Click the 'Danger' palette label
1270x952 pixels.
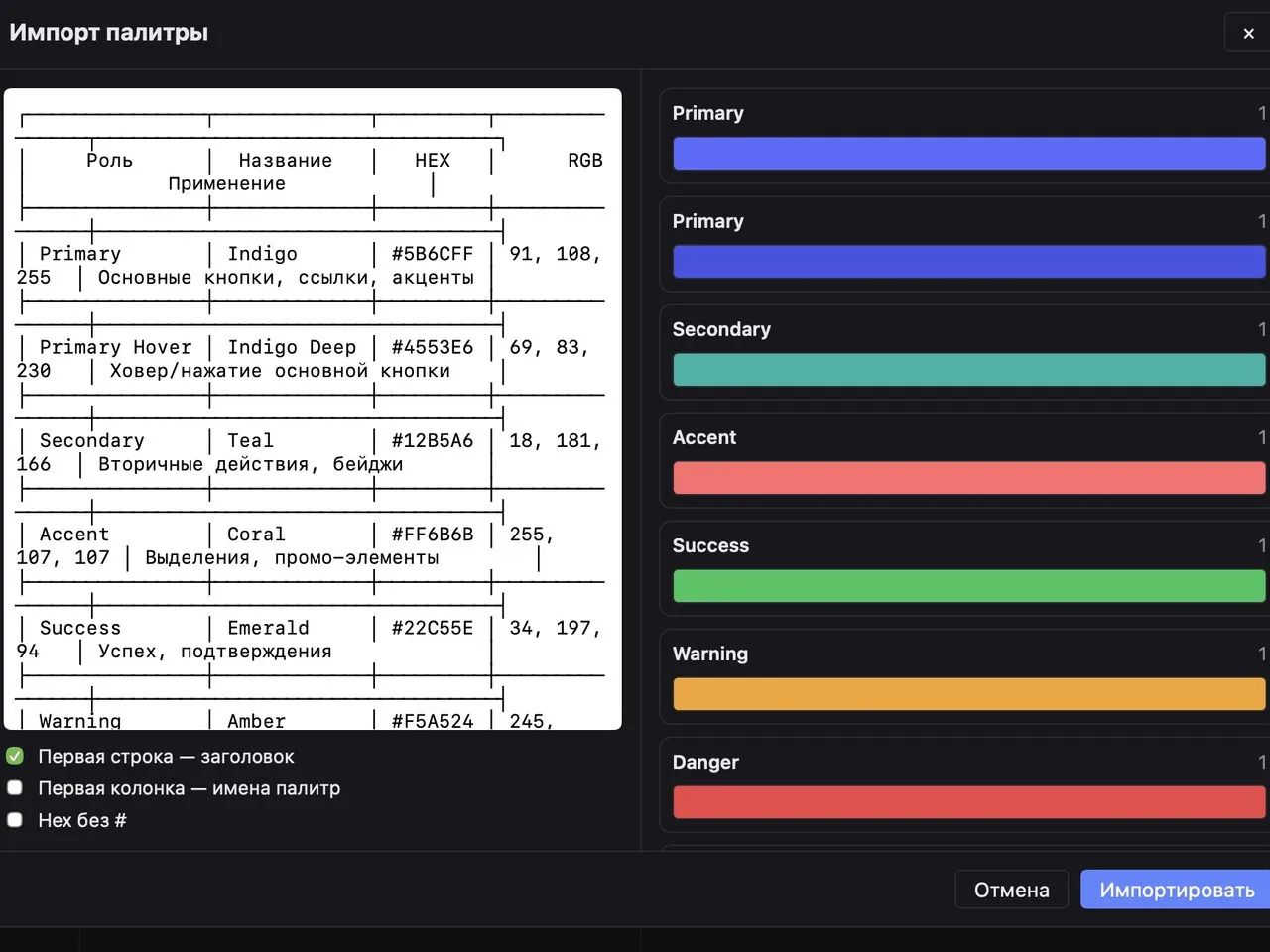705,762
